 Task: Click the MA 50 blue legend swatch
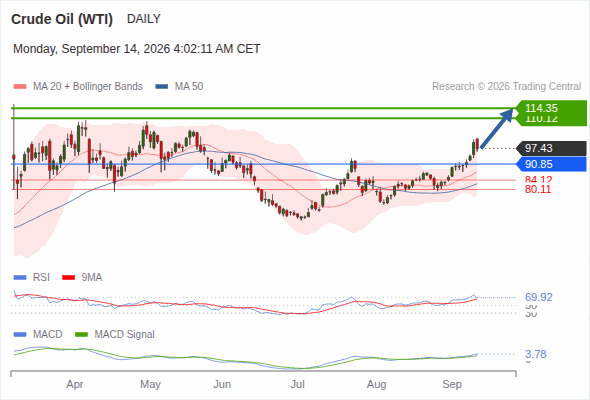click(x=162, y=87)
